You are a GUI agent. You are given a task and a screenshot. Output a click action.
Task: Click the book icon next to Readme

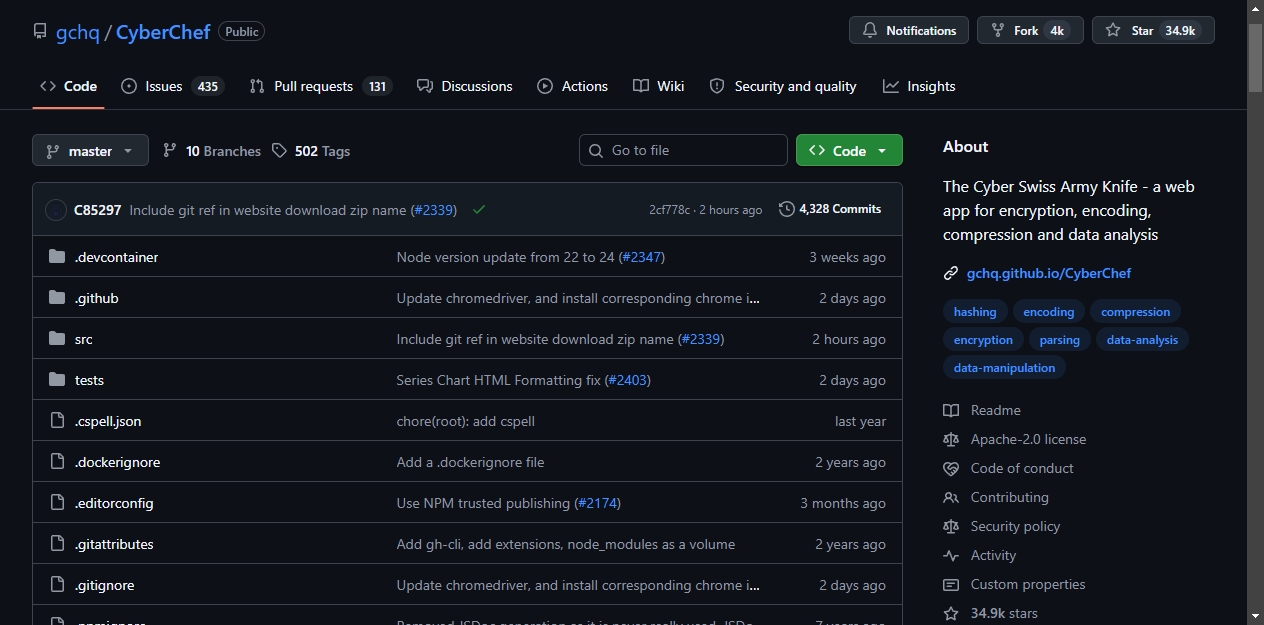[951, 410]
